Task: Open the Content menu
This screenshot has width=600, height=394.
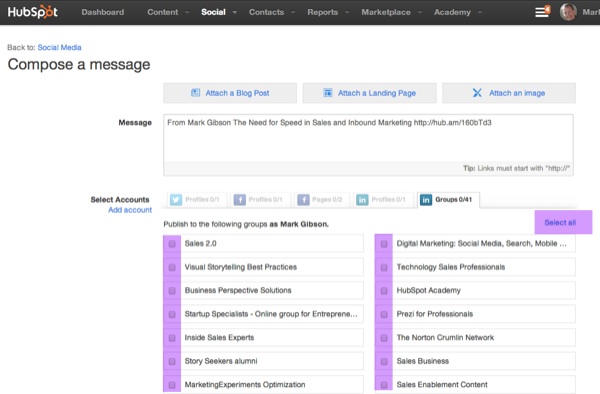Action: (163, 12)
